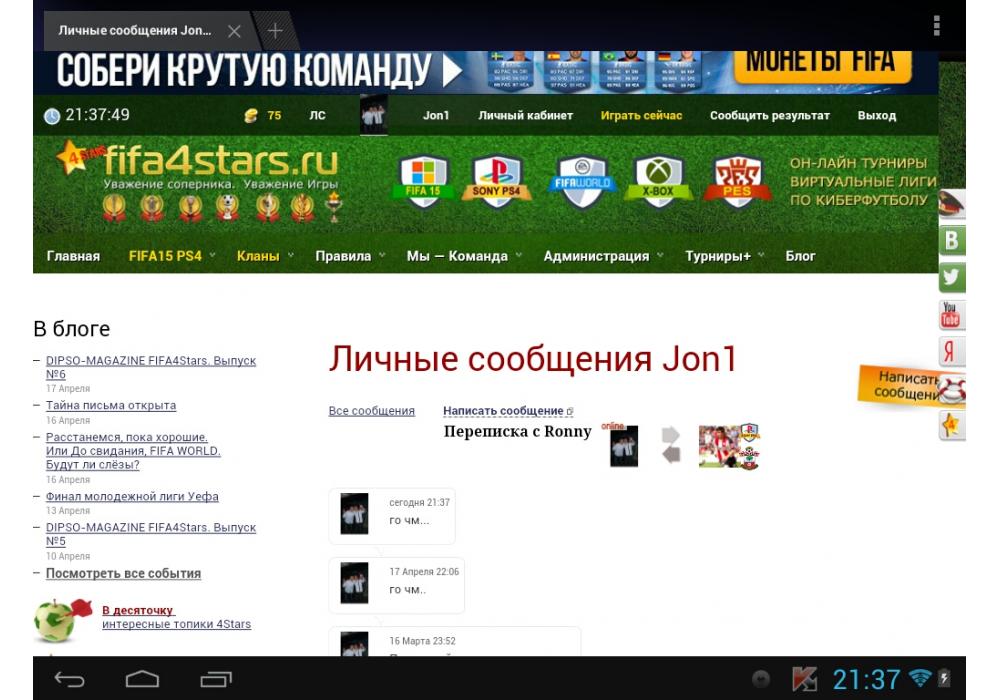Image resolution: width=1000 pixels, height=700 pixels.
Task: Tap the Android back navigation button
Action: 69,680
